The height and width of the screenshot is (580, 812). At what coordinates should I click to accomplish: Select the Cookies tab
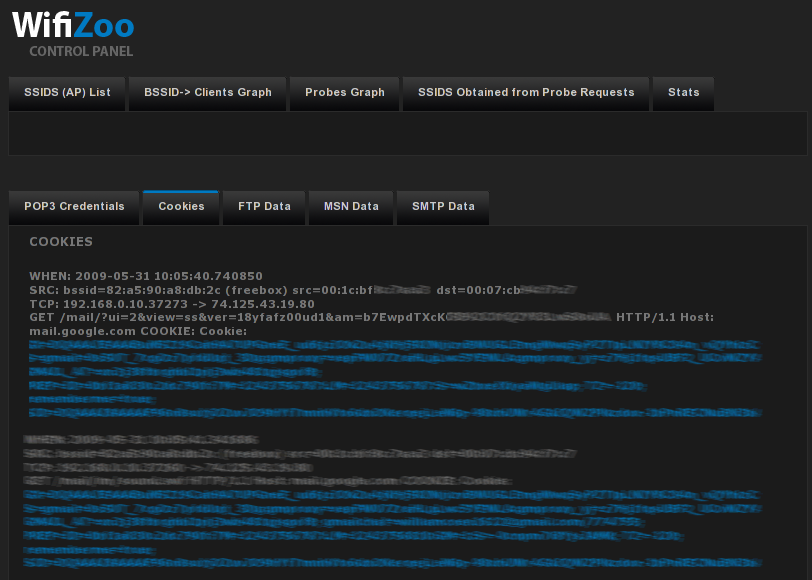click(x=181, y=206)
